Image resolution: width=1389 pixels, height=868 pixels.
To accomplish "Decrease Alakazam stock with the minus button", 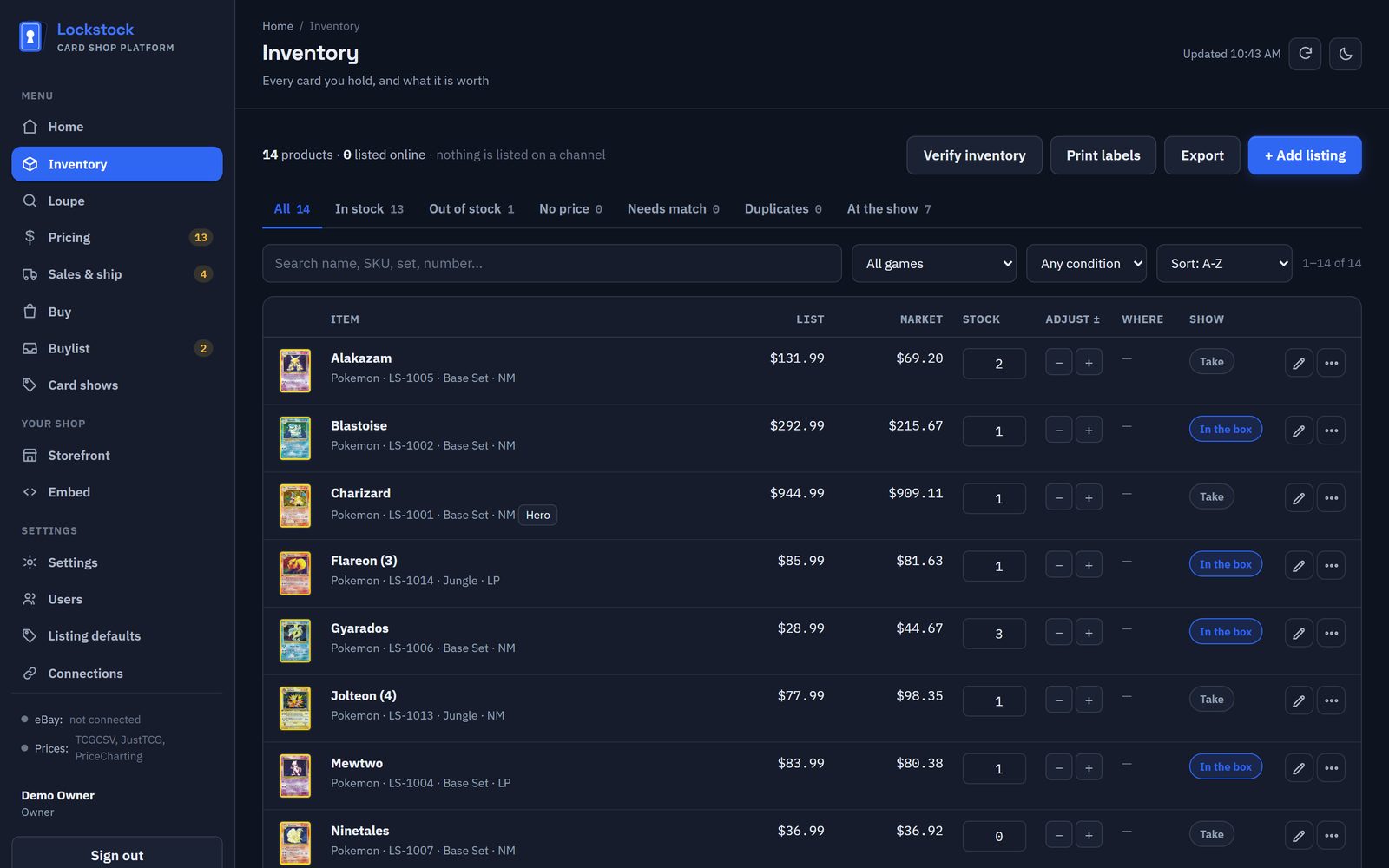I will (x=1059, y=363).
